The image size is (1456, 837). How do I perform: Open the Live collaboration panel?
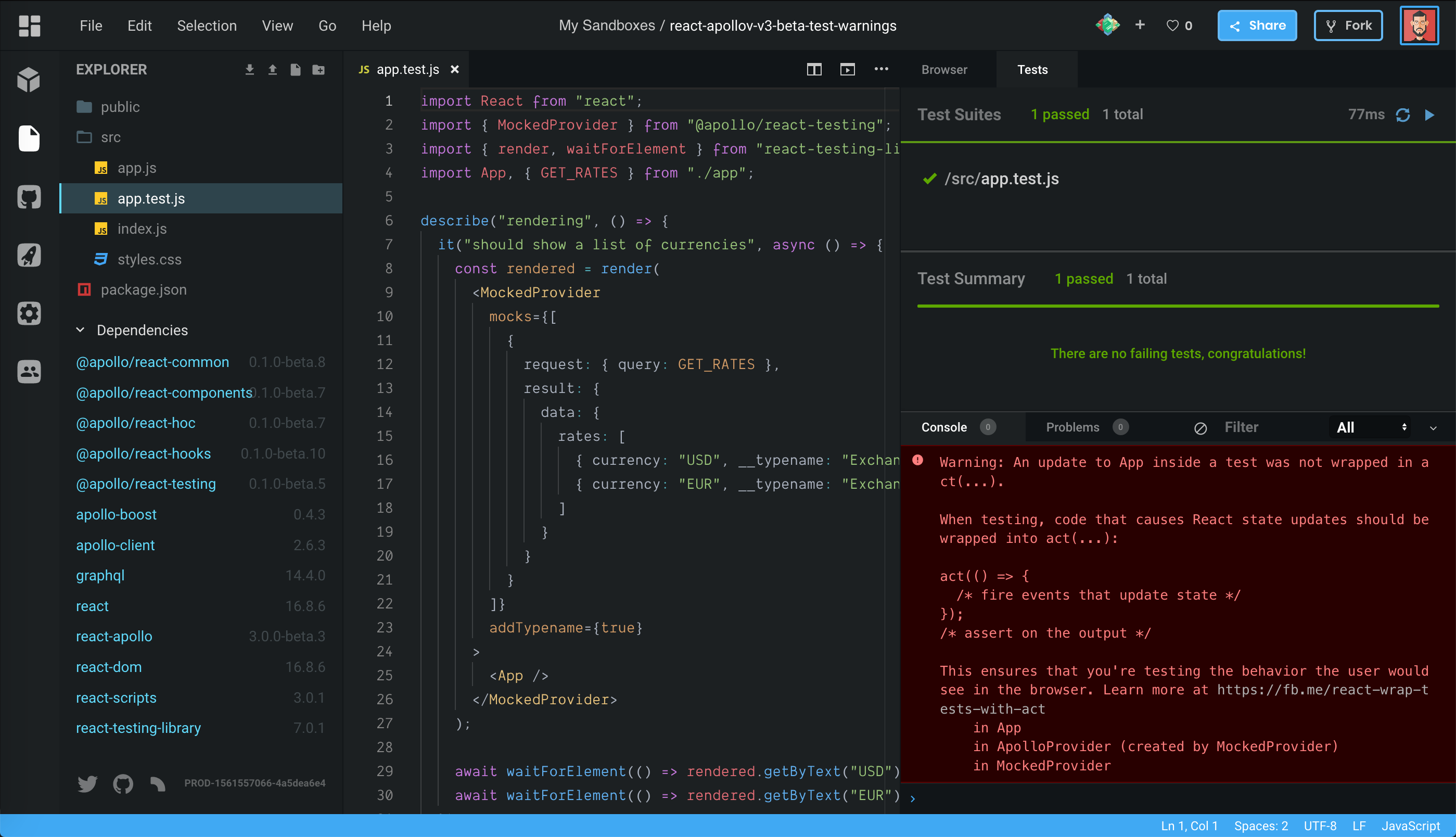pos(29,371)
